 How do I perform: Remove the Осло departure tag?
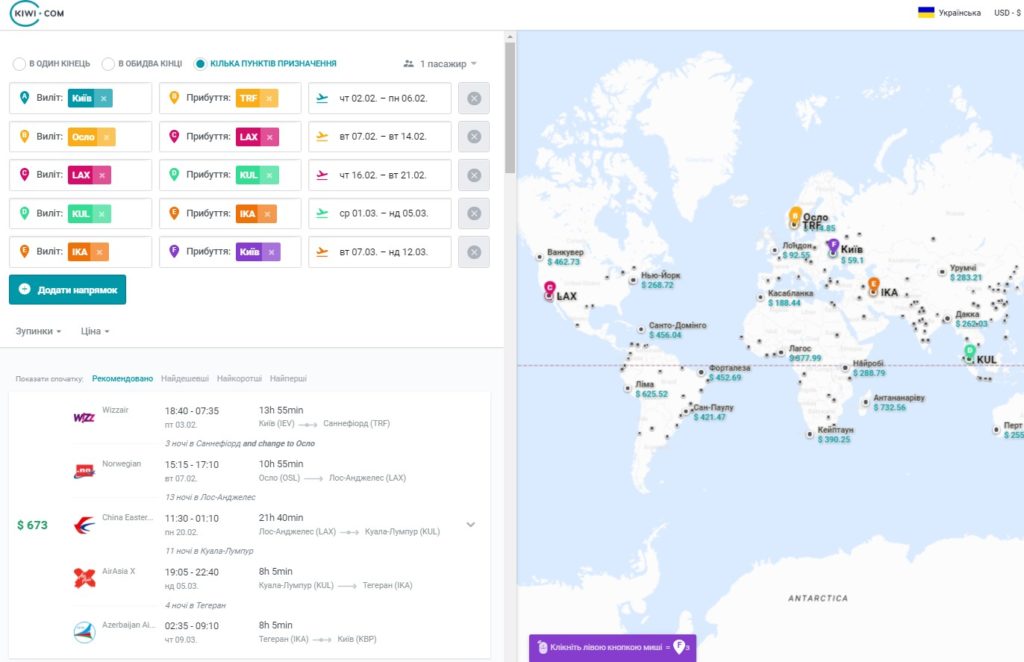(x=106, y=136)
